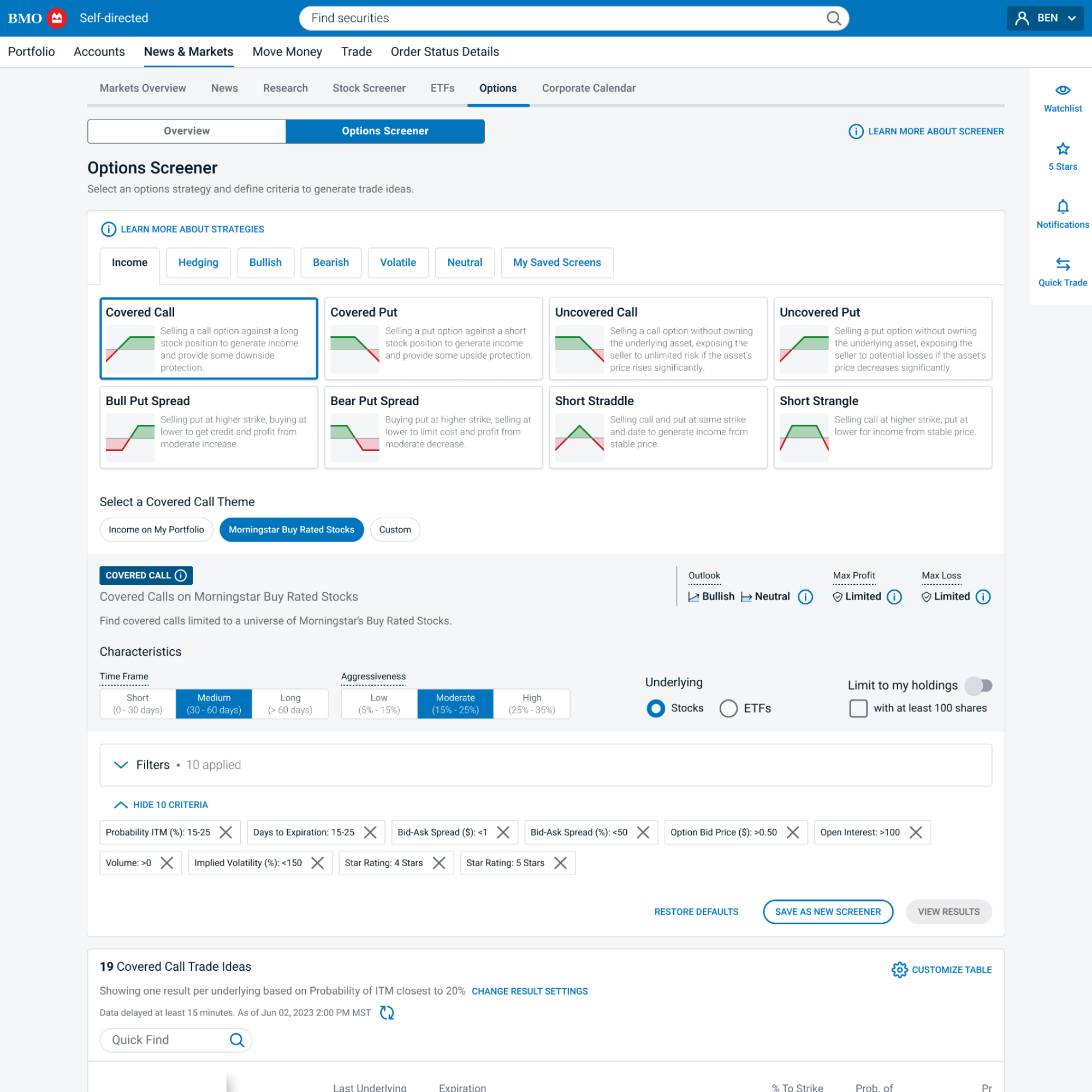Open the Watchlist sidebar icon
This screenshot has height=1092, width=1092.
[1063, 91]
